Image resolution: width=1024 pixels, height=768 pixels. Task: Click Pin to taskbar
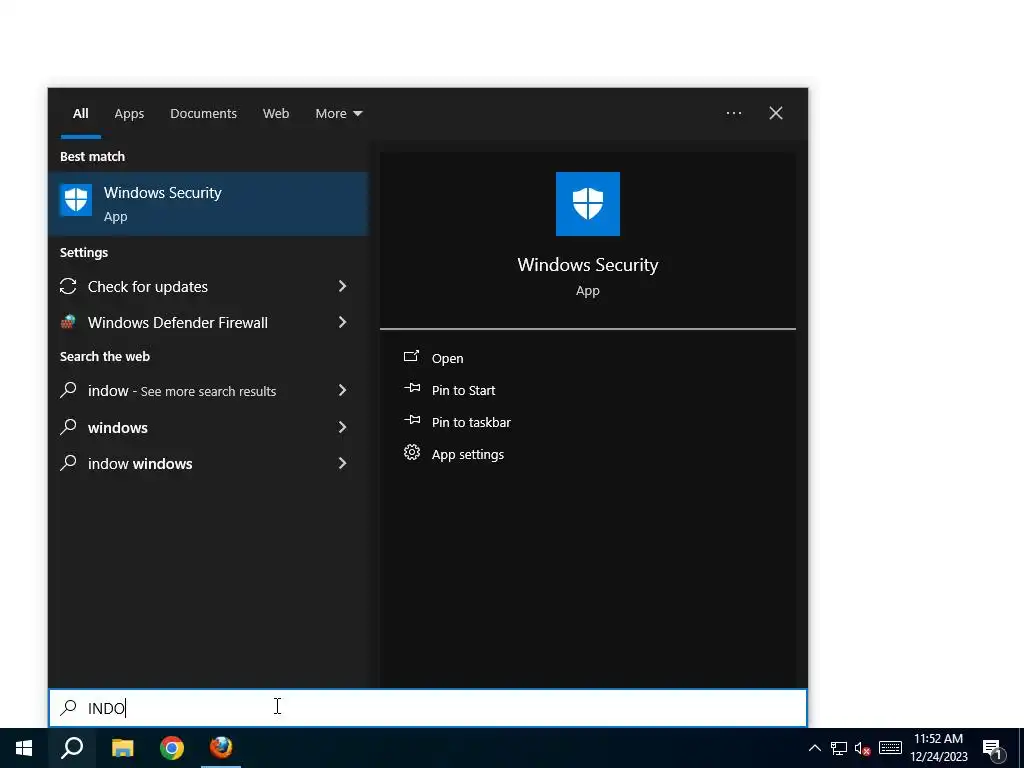[x=471, y=423]
